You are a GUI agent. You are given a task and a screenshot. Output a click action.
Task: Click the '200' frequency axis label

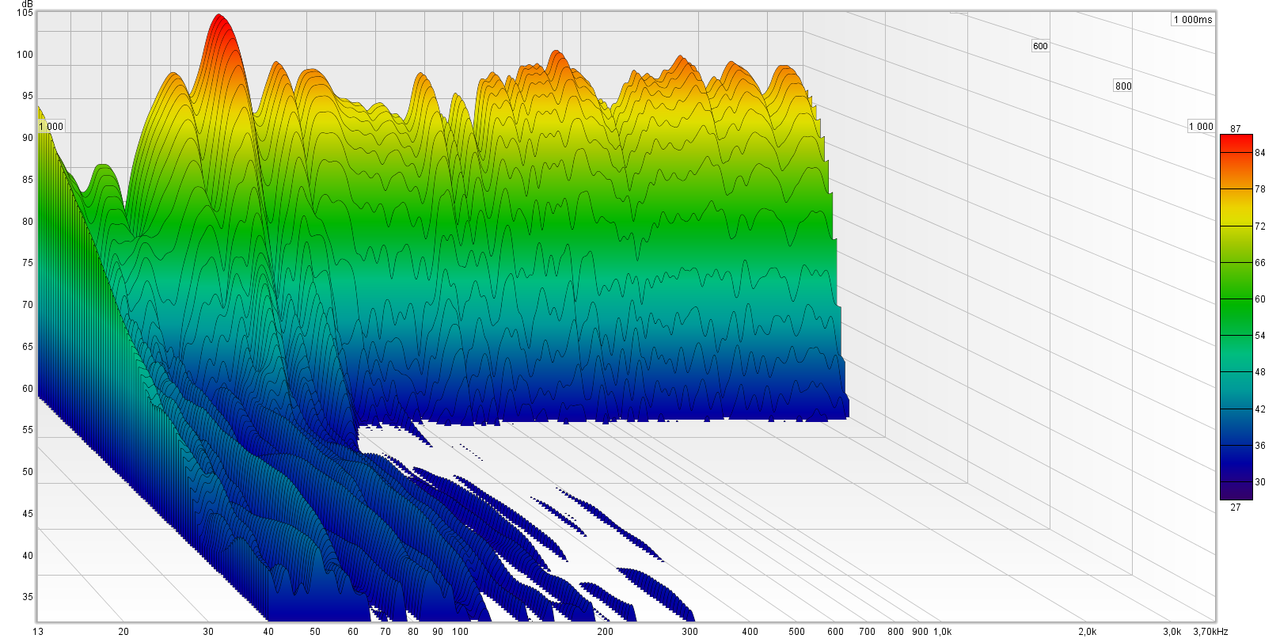coord(604,631)
